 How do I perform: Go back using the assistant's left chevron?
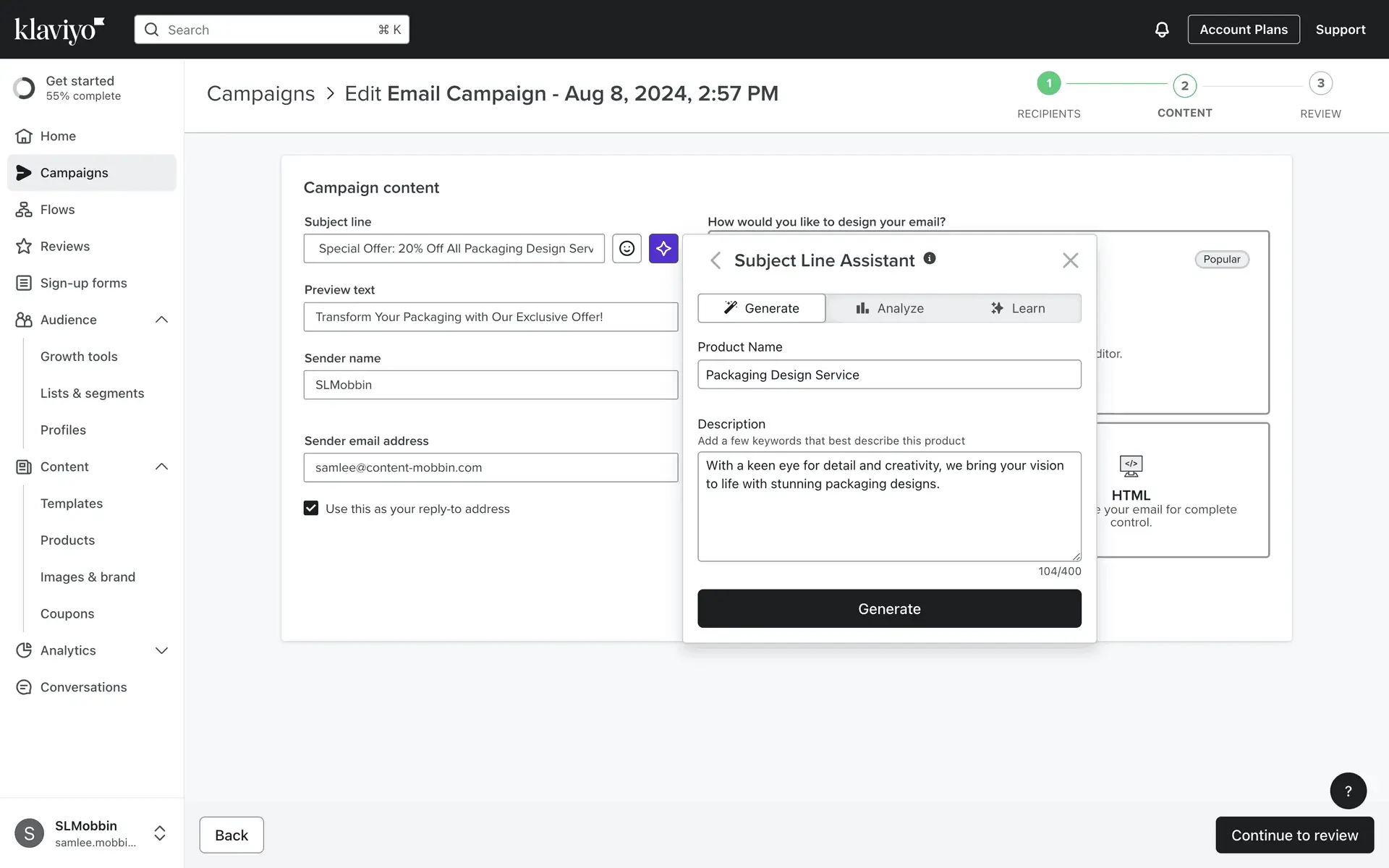pyautogui.click(x=715, y=260)
